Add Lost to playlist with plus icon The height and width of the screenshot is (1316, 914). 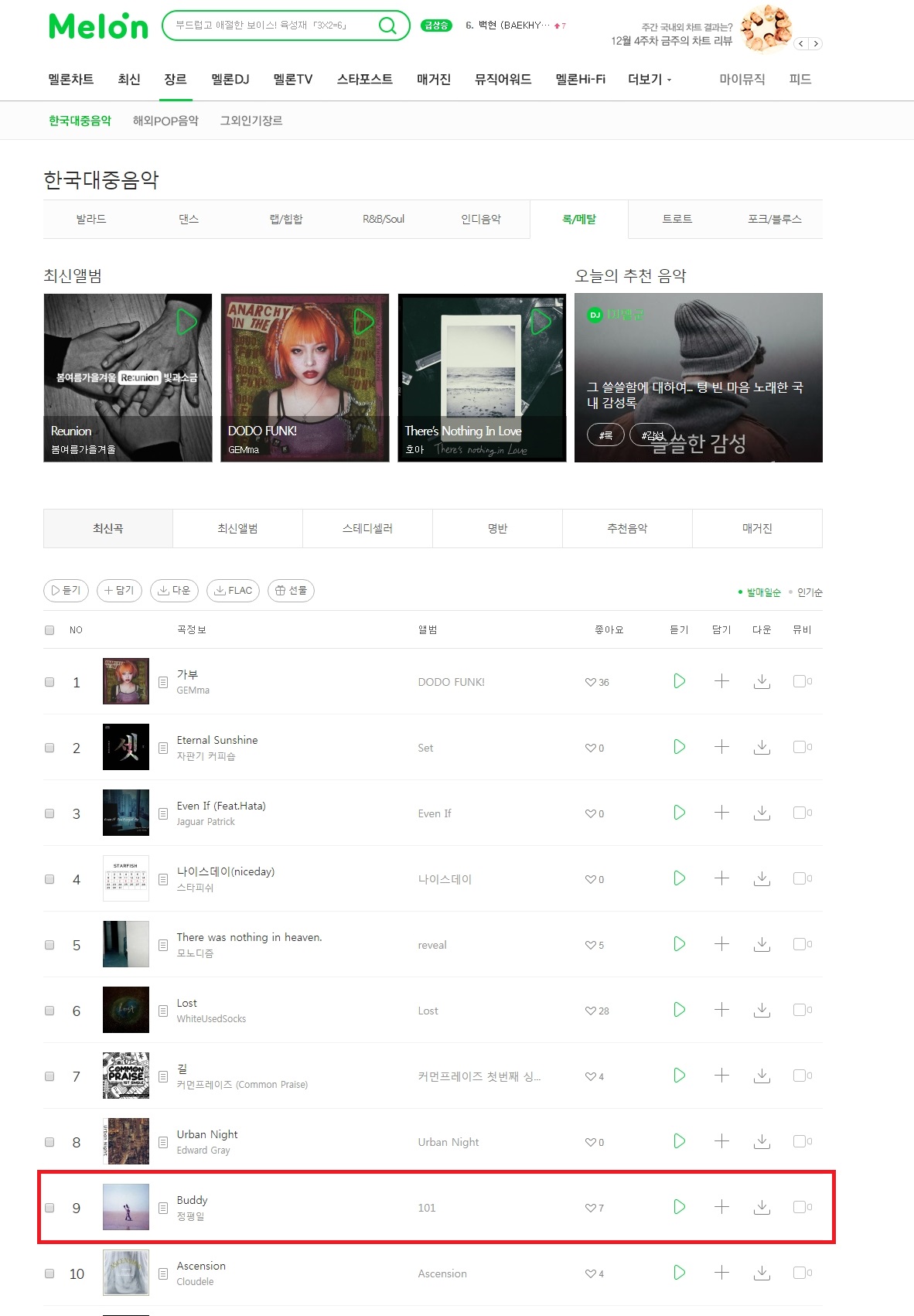coord(721,1010)
